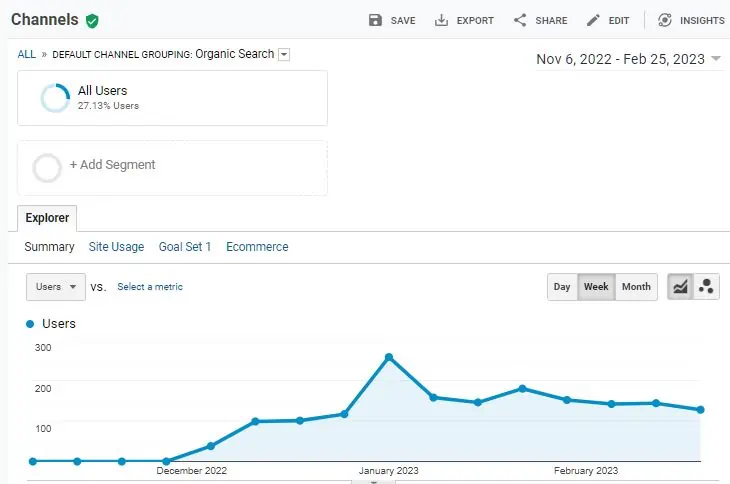Open the Insights panel icon
The image size is (730, 484).
pyautogui.click(x=665, y=20)
